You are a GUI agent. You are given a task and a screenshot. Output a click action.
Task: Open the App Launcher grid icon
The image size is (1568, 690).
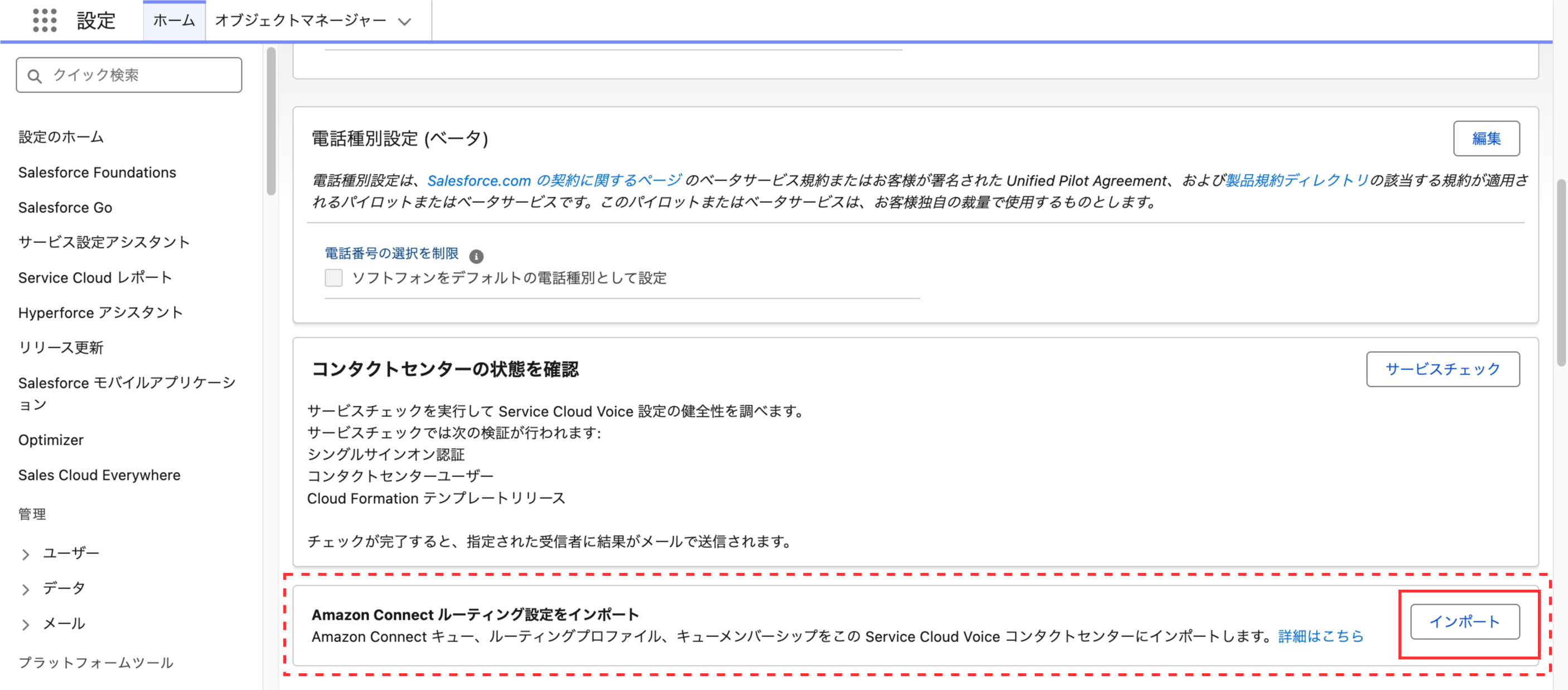tap(44, 20)
